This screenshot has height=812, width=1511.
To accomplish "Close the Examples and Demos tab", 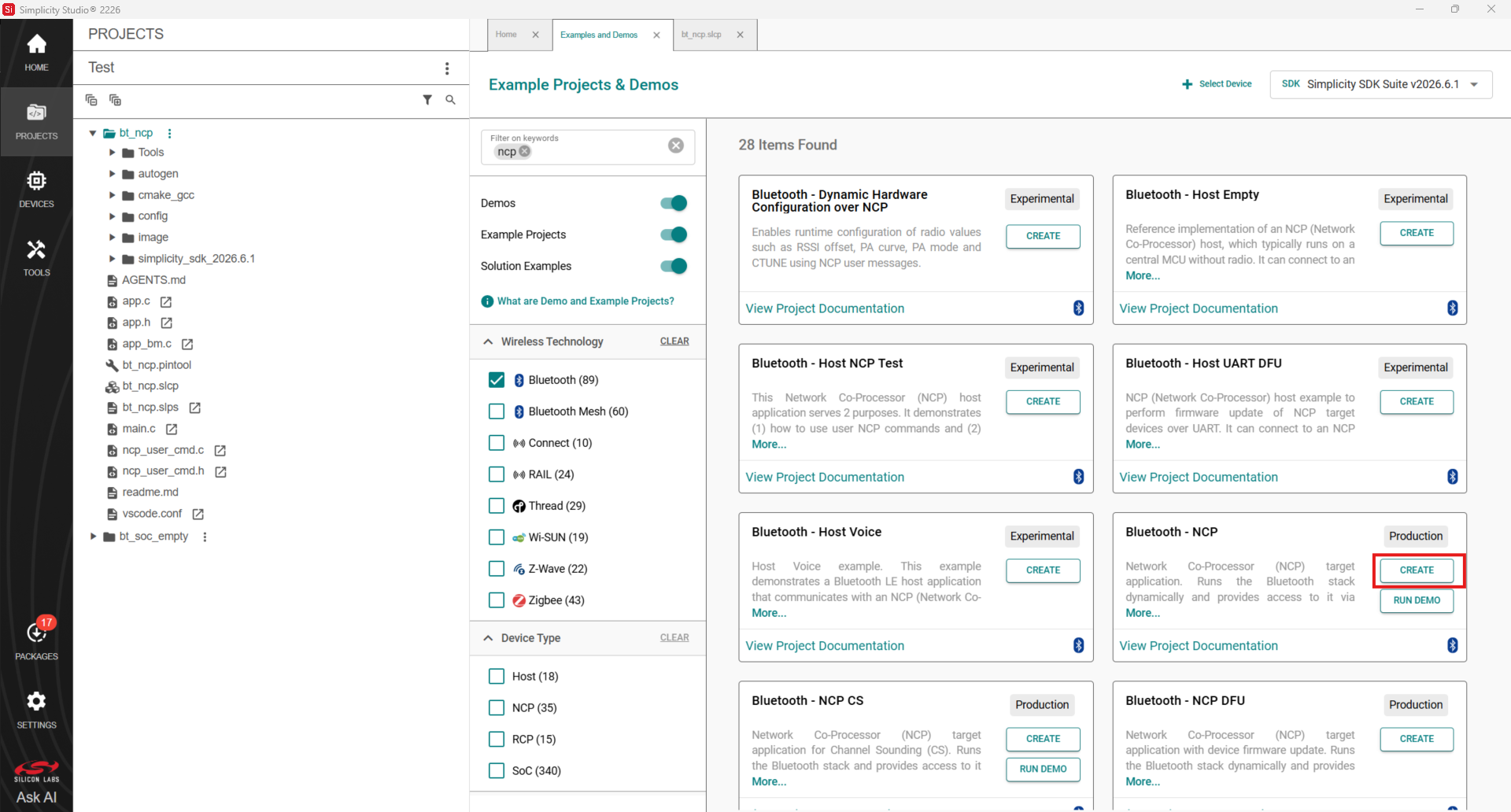I will coord(656,35).
